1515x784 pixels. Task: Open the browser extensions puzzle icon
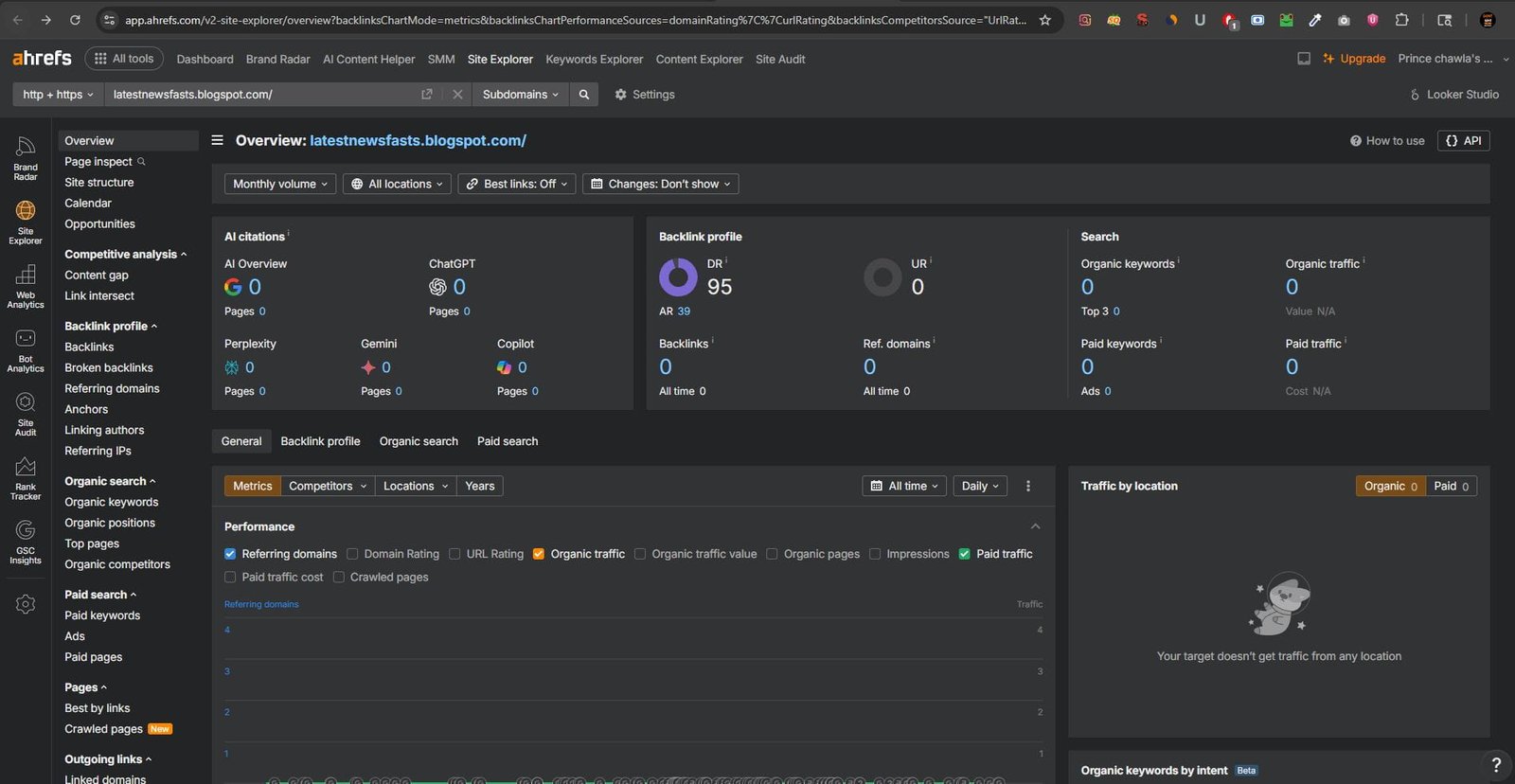pyautogui.click(x=1402, y=20)
